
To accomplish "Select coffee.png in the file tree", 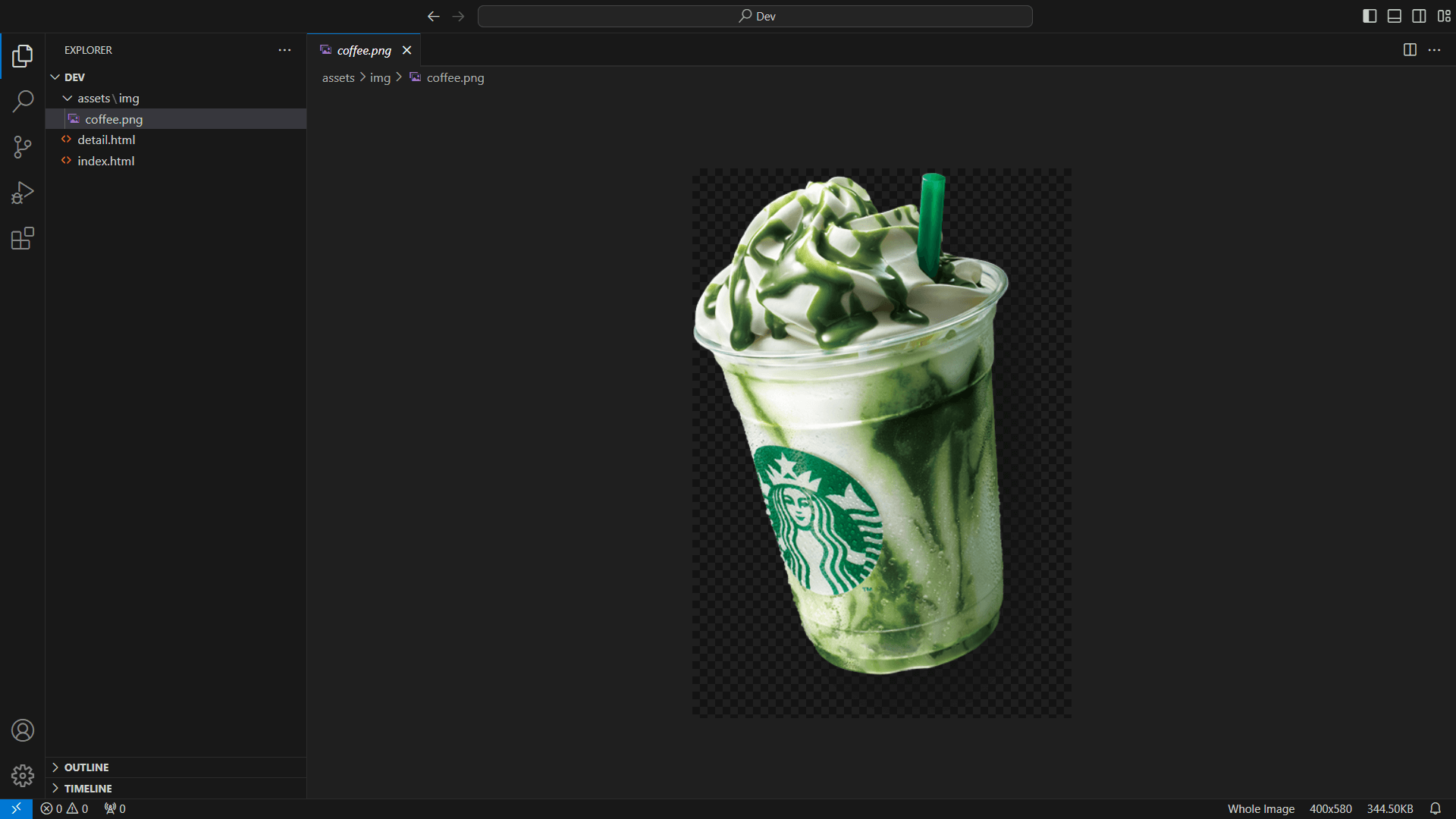I will 176,119.
